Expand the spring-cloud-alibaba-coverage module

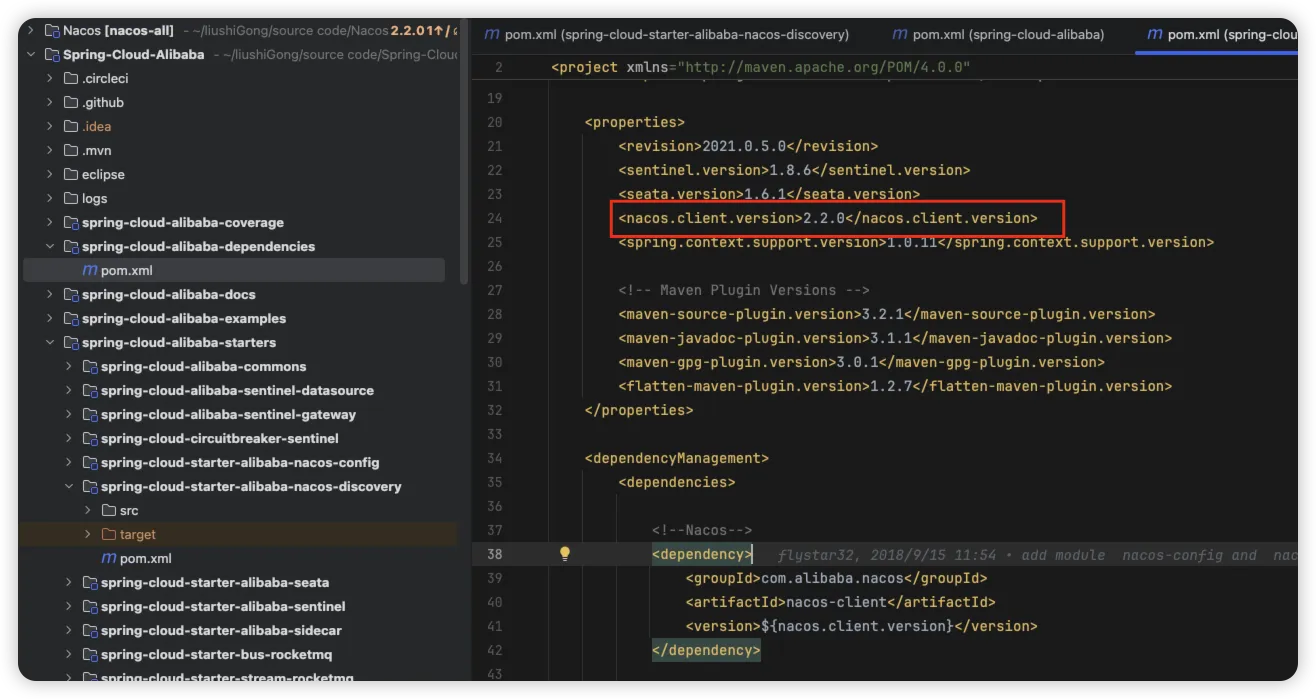tap(50, 222)
